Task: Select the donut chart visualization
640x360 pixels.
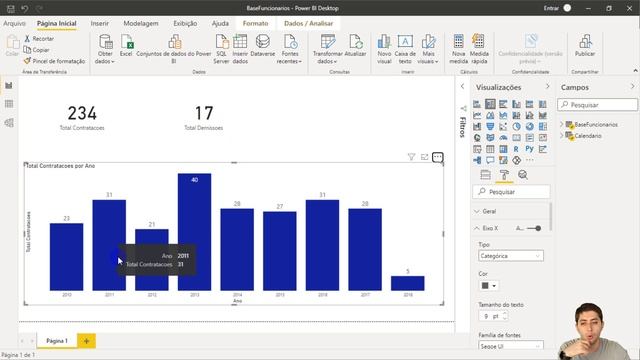Action: (x=529, y=127)
